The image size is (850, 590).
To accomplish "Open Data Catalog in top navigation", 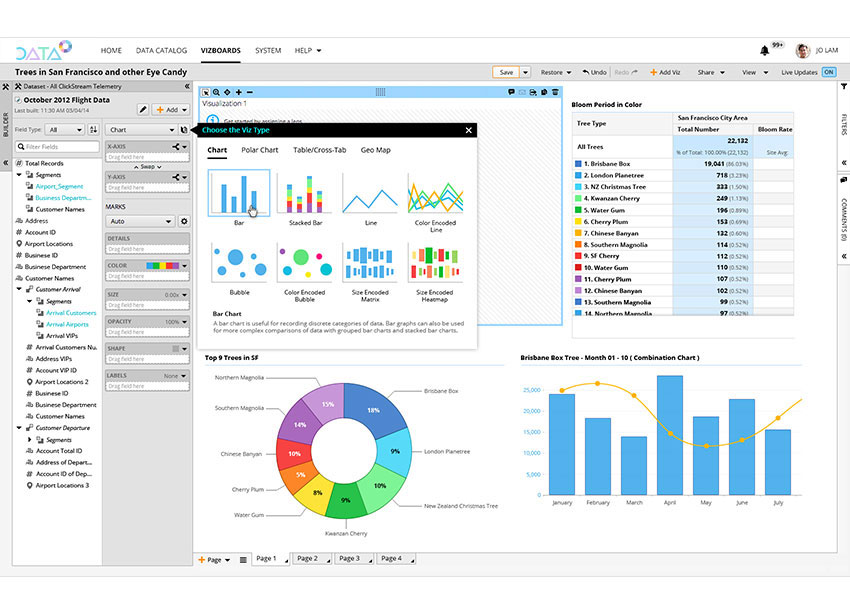I will click(161, 50).
